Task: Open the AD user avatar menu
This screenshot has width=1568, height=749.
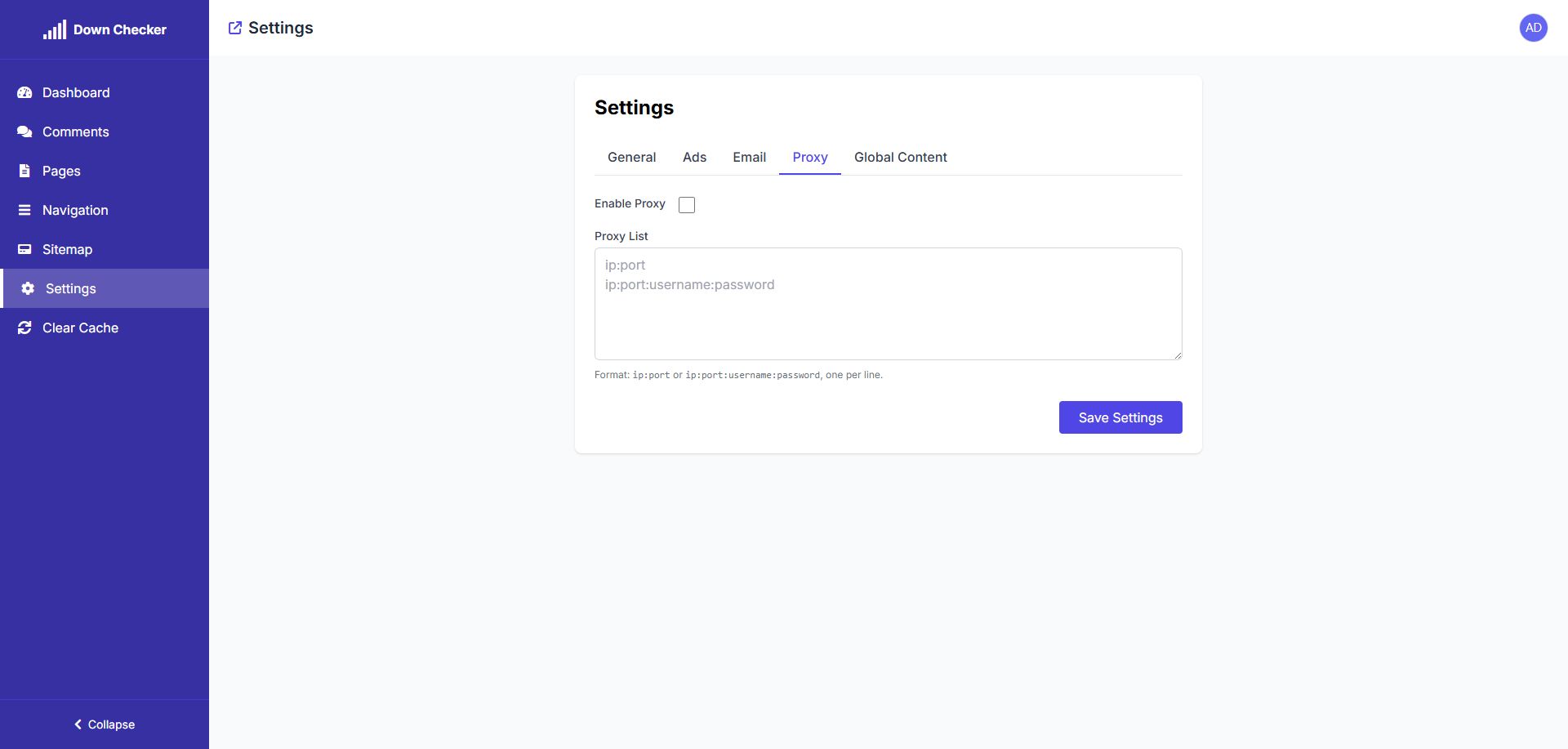Action: (1533, 28)
